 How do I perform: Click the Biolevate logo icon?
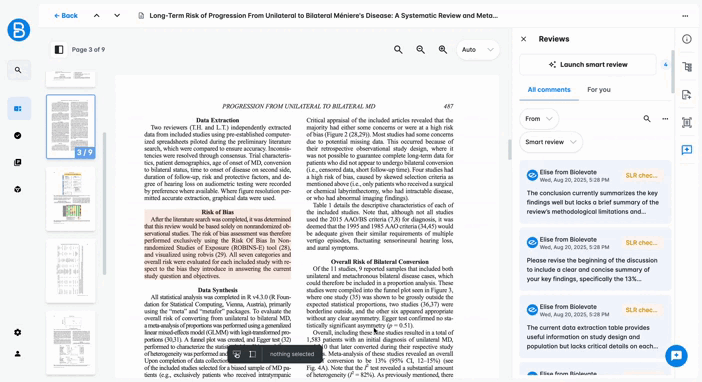coord(19,30)
